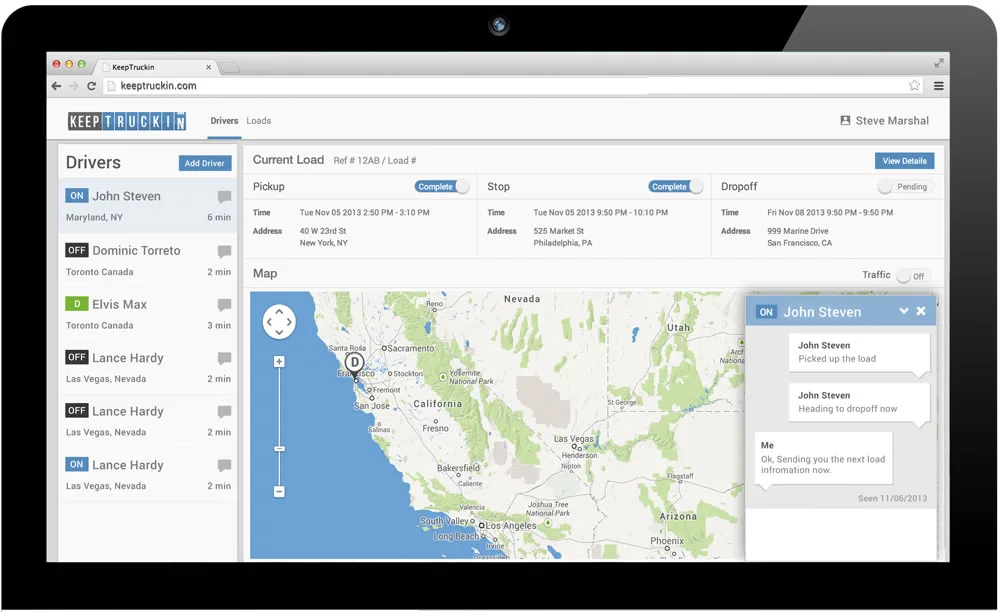Click Maryland, NY location text
The width and height of the screenshot is (1000, 612).
point(94,217)
